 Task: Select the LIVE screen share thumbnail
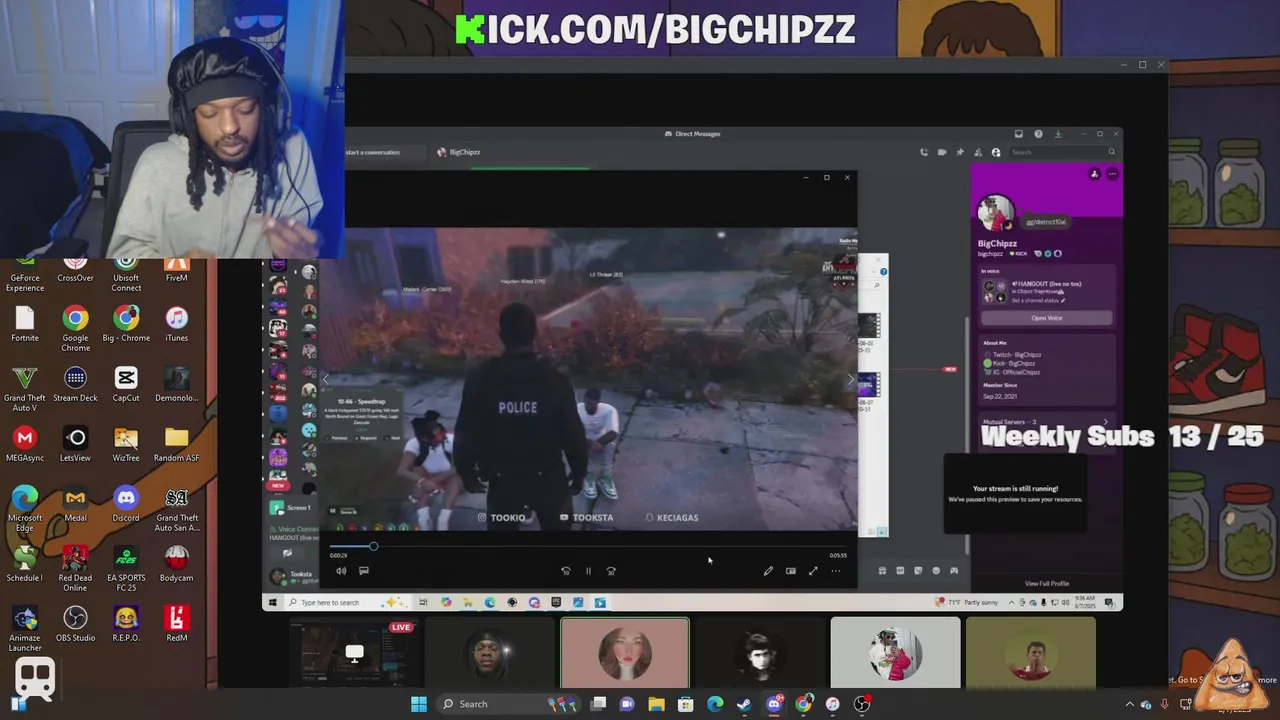(354, 653)
